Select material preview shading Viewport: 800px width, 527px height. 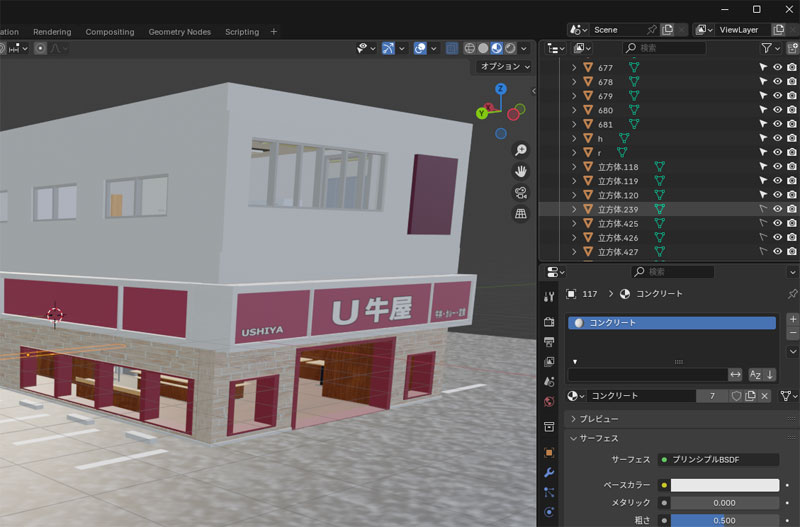[x=496, y=48]
